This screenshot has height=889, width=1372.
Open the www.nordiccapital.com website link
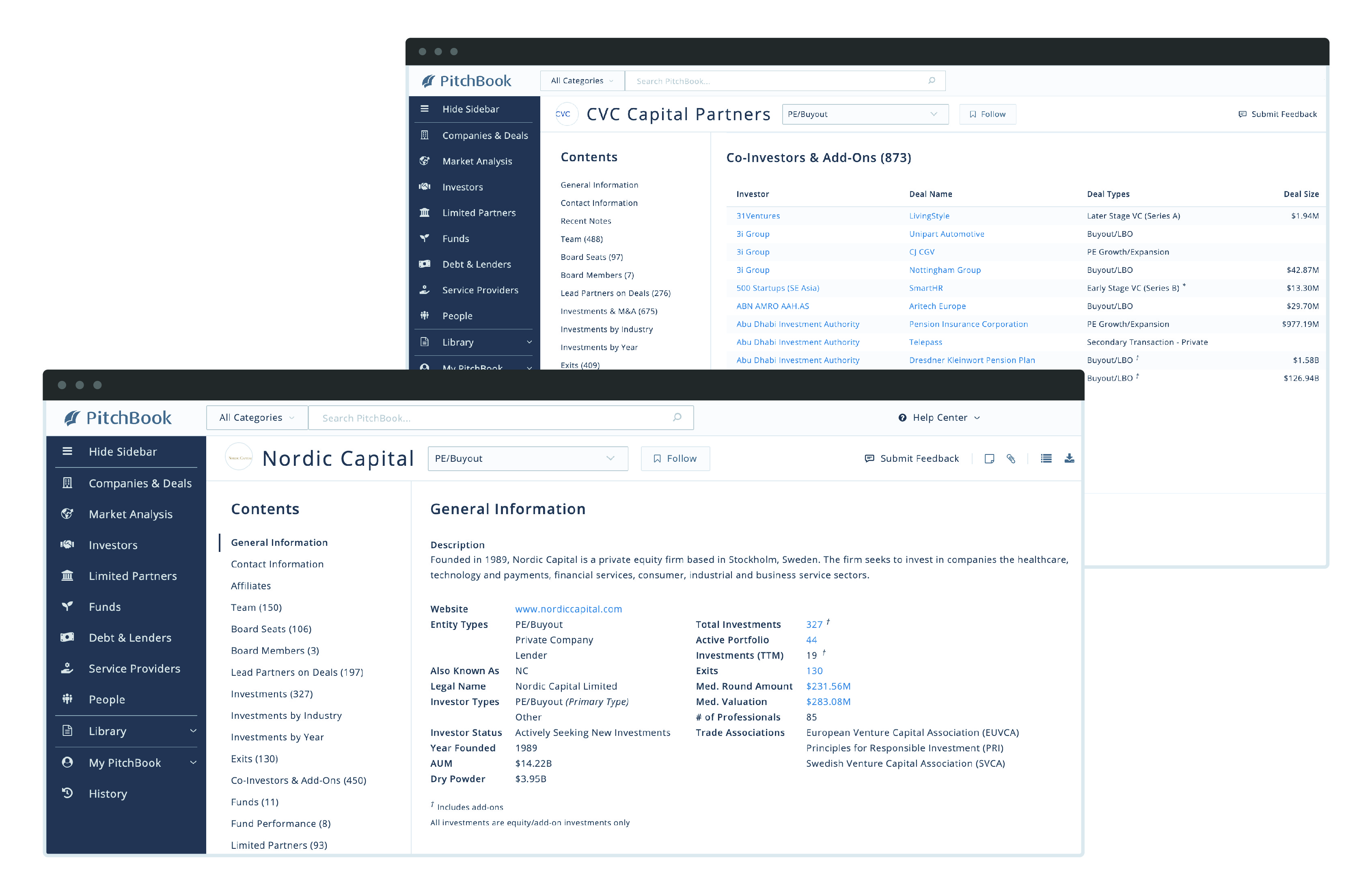(x=568, y=609)
